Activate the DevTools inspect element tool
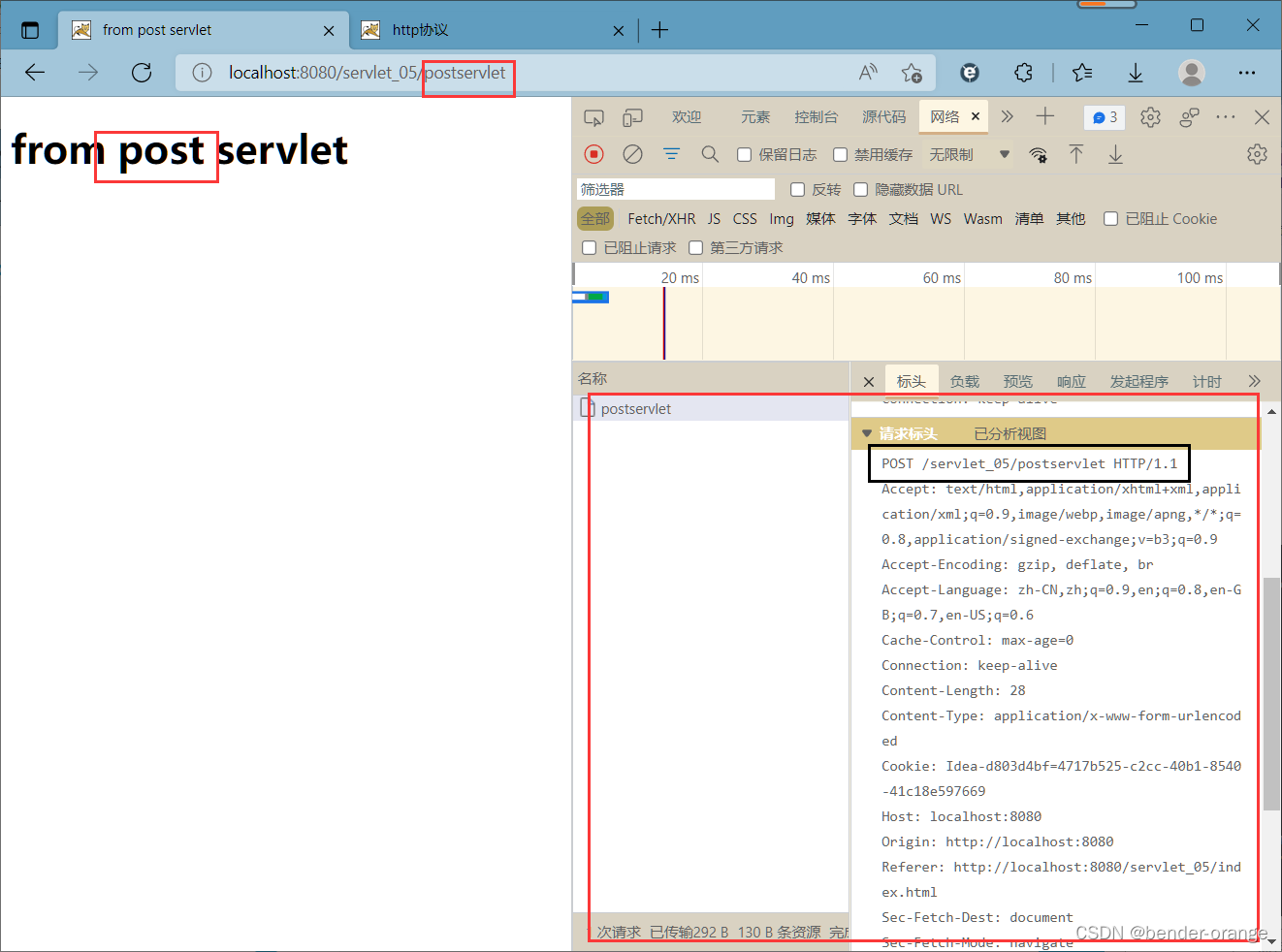 click(x=593, y=117)
